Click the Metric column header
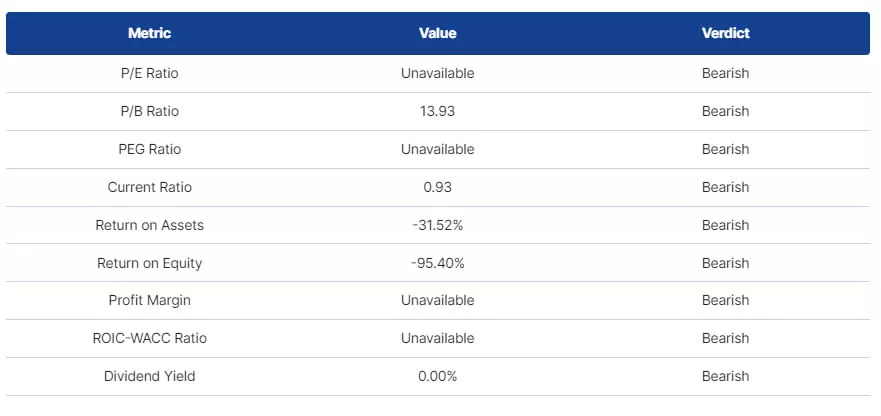The image size is (881, 416). (149, 33)
